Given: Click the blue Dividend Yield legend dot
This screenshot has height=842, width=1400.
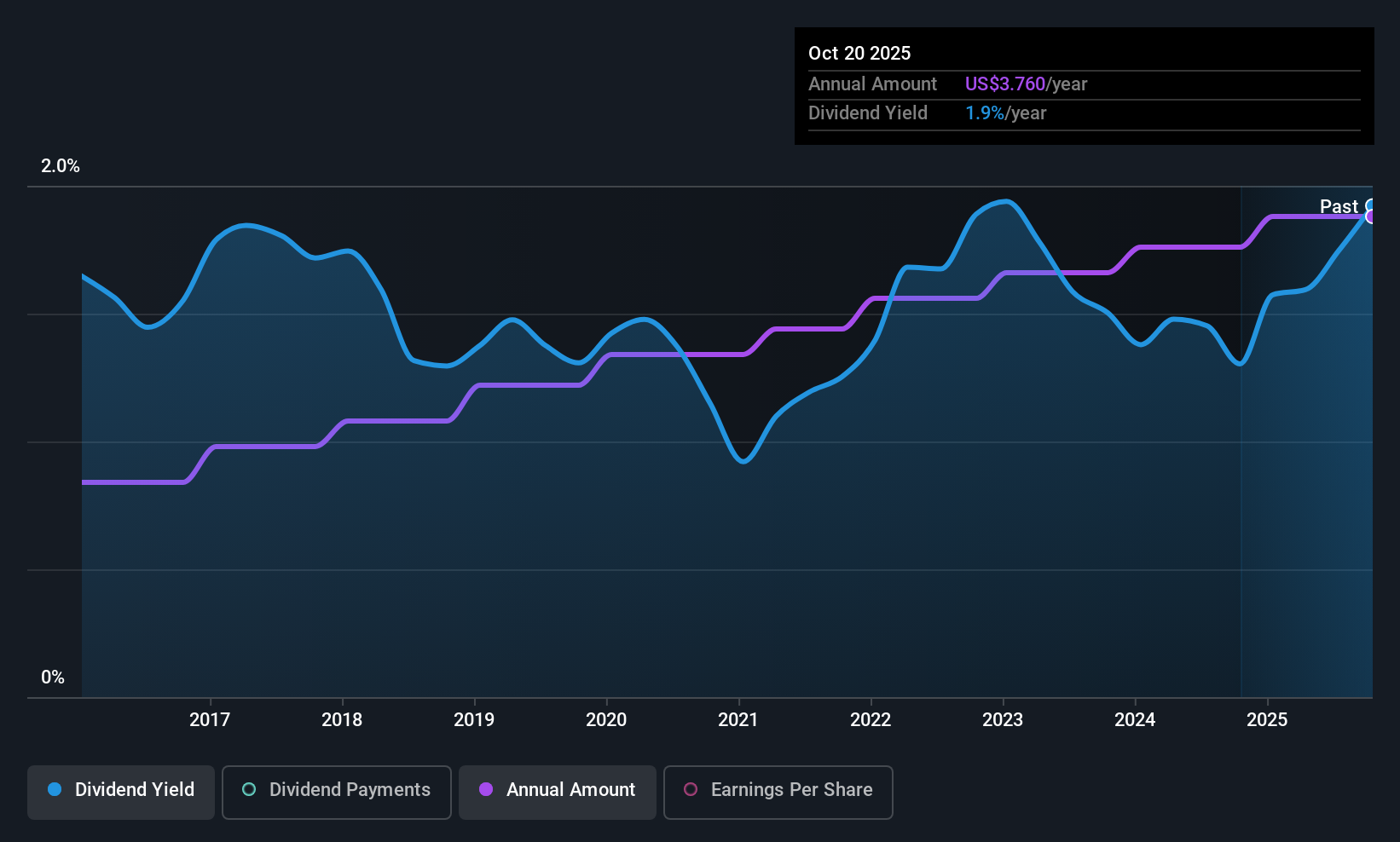Looking at the screenshot, I should pos(54,790).
